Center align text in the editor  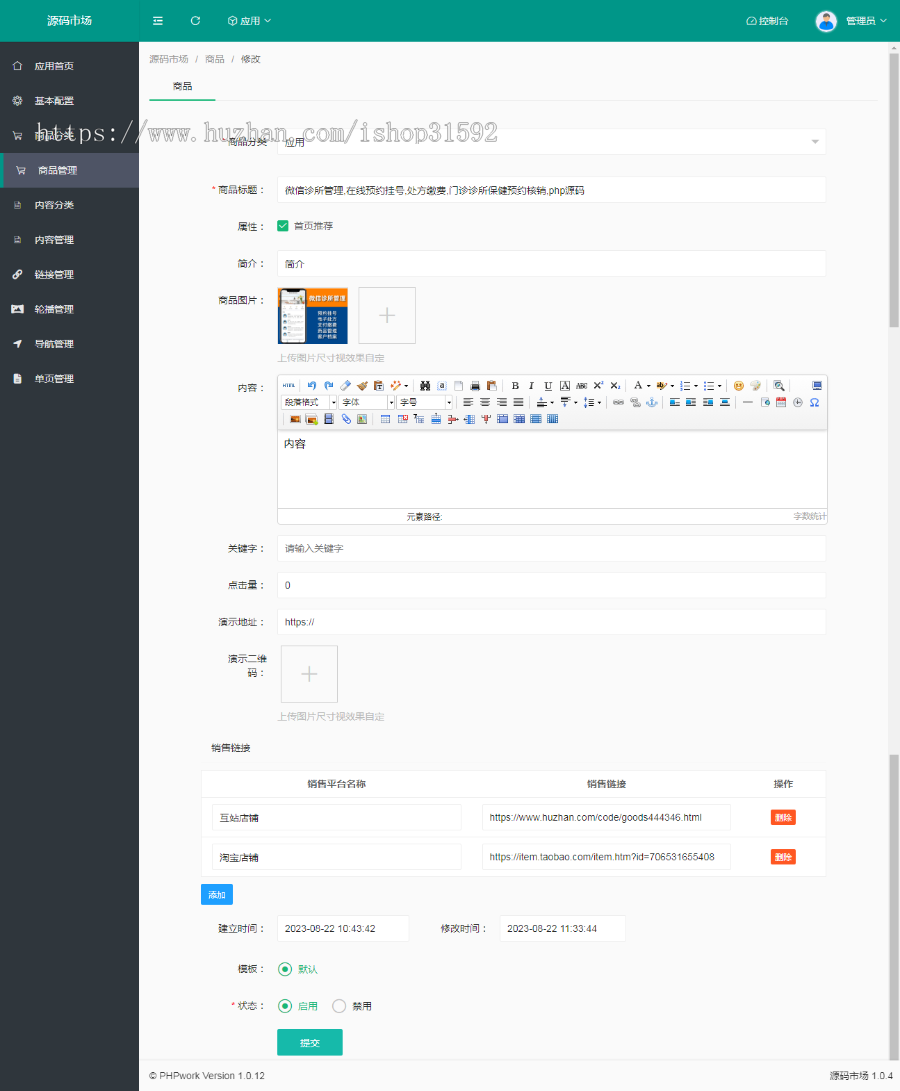tap(484, 402)
